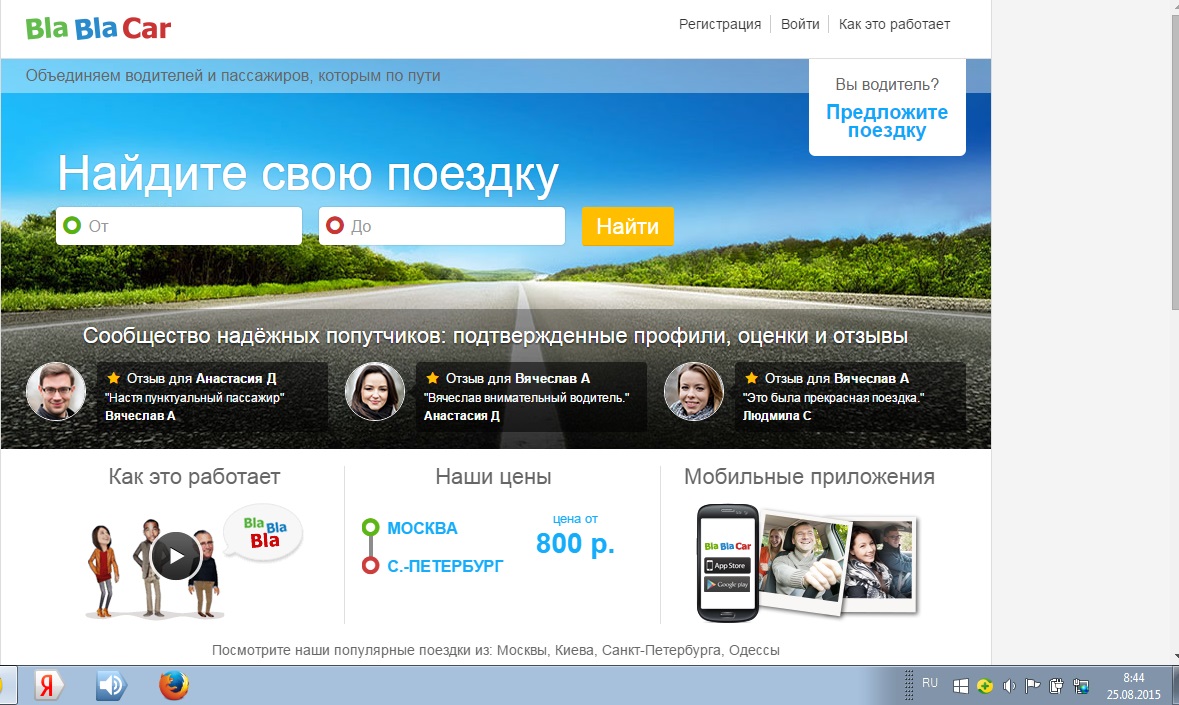Screen dimensions: 1179x705
Task: Open Как это работает in top menu
Action: 894,24
